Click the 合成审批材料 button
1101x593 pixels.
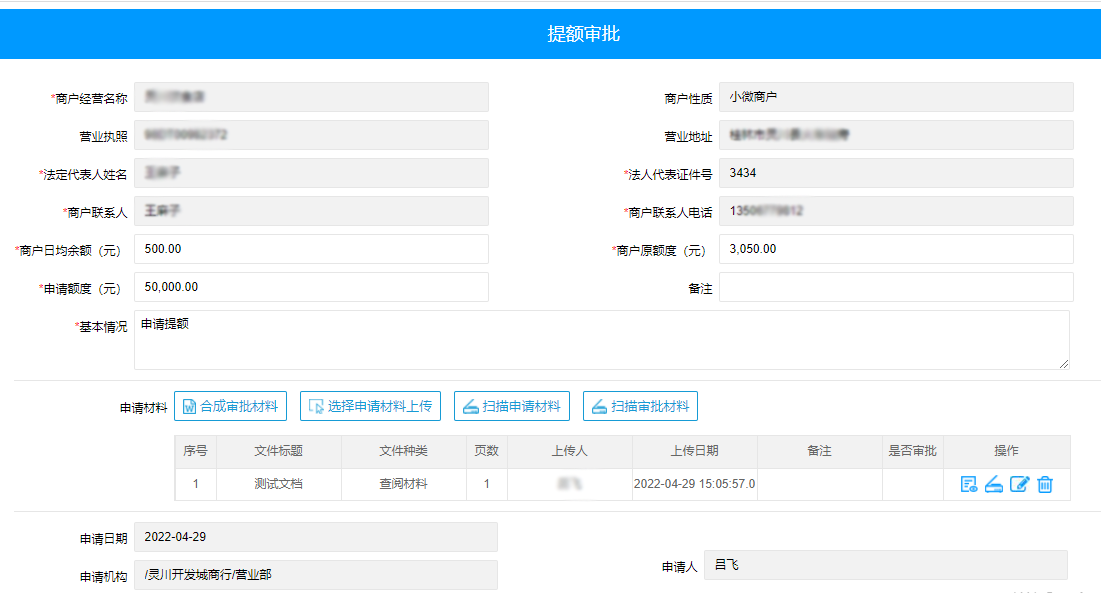tap(231, 406)
